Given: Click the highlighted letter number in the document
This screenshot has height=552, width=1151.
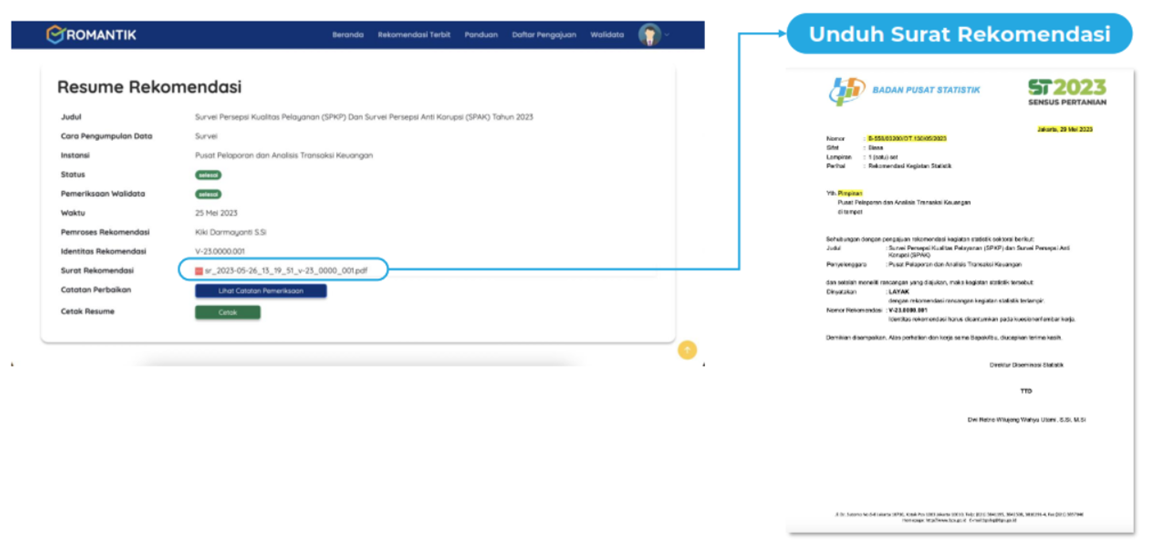Looking at the screenshot, I should [x=906, y=139].
